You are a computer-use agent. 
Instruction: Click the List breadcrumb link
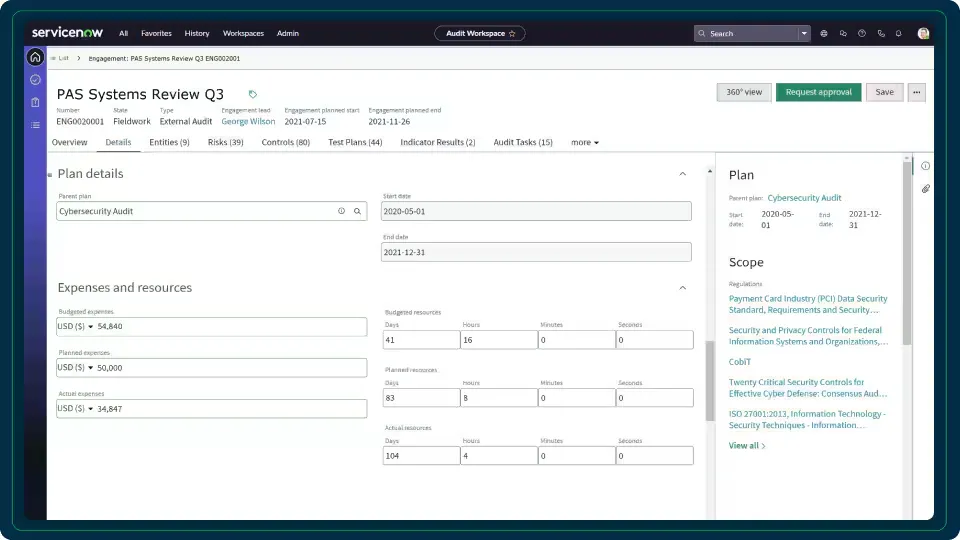[x=63, y=58]
